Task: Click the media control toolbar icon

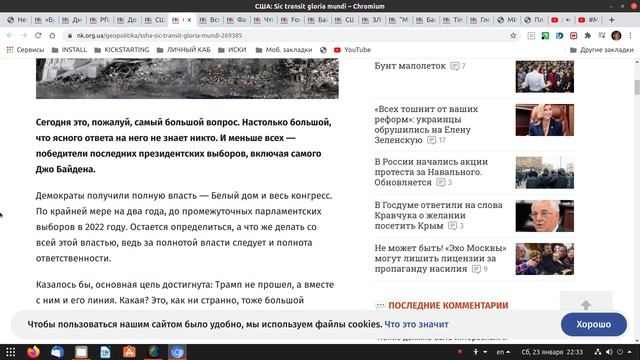Action: [602, 36]
